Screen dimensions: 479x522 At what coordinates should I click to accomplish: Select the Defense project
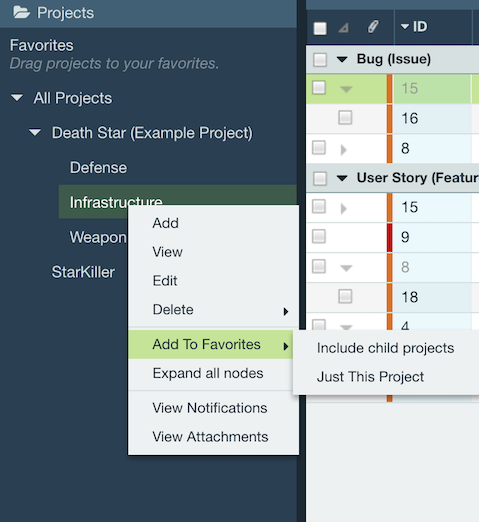tap(98, 167)
